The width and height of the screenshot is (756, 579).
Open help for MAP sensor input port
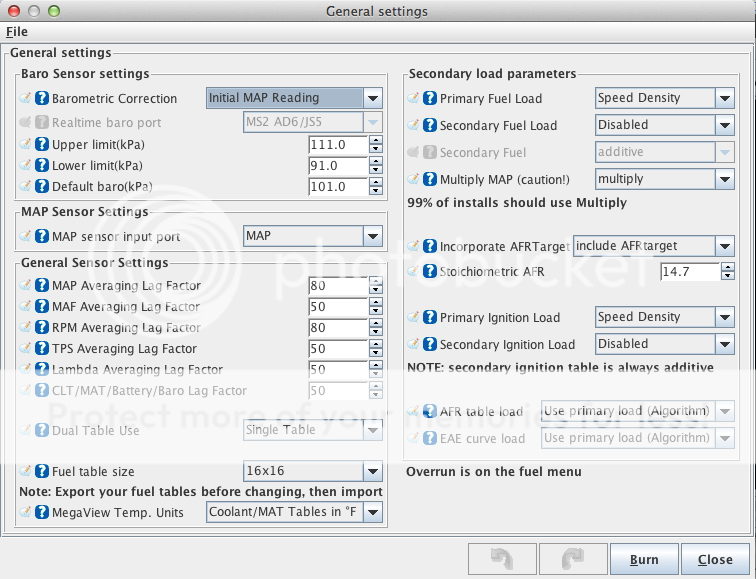(42, 237)
